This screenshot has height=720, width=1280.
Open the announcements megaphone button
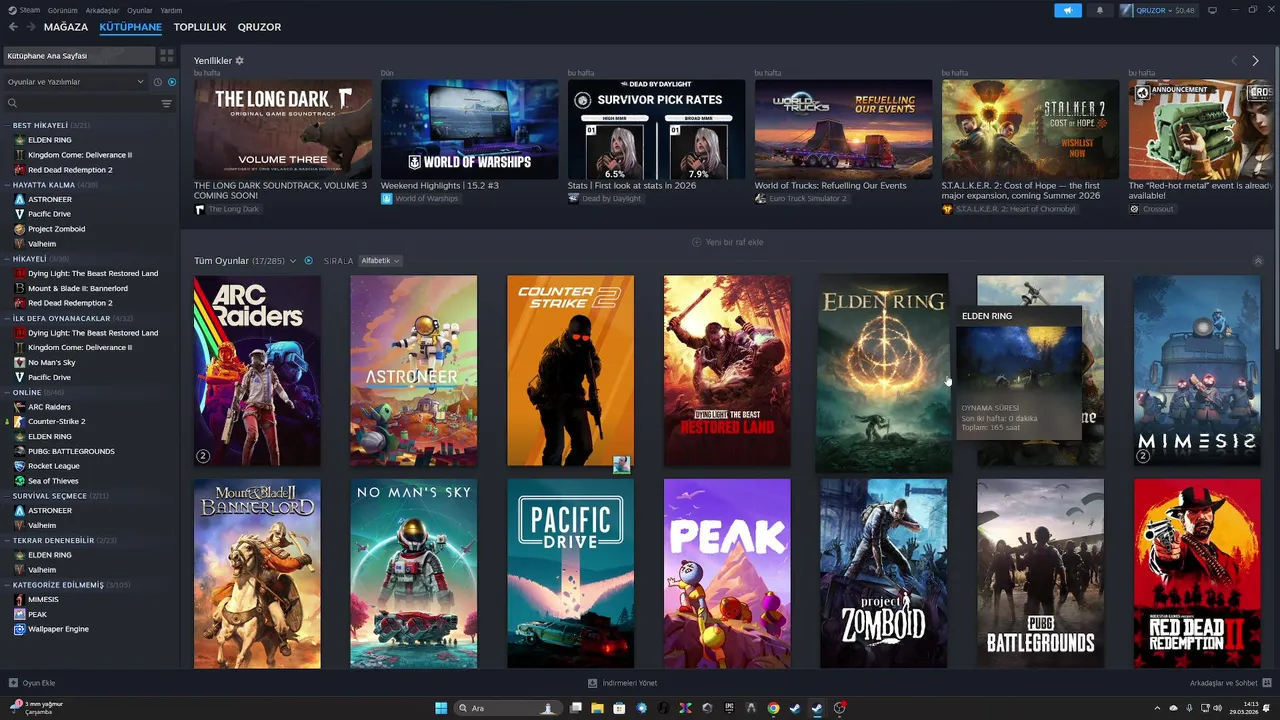pyautogui.click(x=1068, y=10)
